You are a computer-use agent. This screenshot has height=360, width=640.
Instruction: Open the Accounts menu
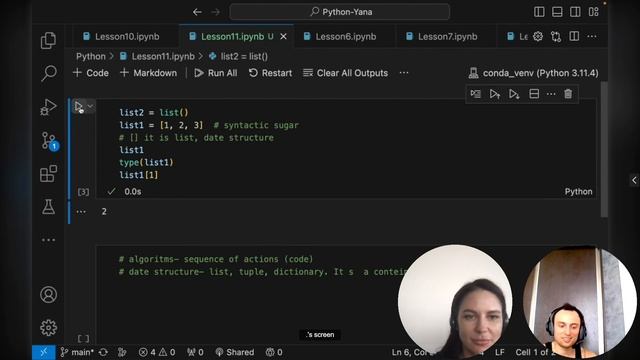click(x=48, y=295)
